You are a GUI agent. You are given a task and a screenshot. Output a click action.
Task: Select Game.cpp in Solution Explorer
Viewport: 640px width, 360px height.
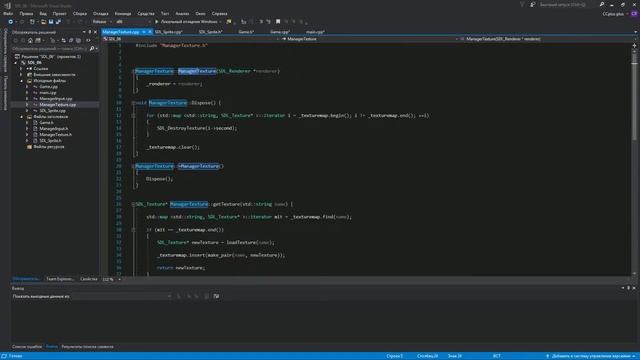click(x=48, y=87)
